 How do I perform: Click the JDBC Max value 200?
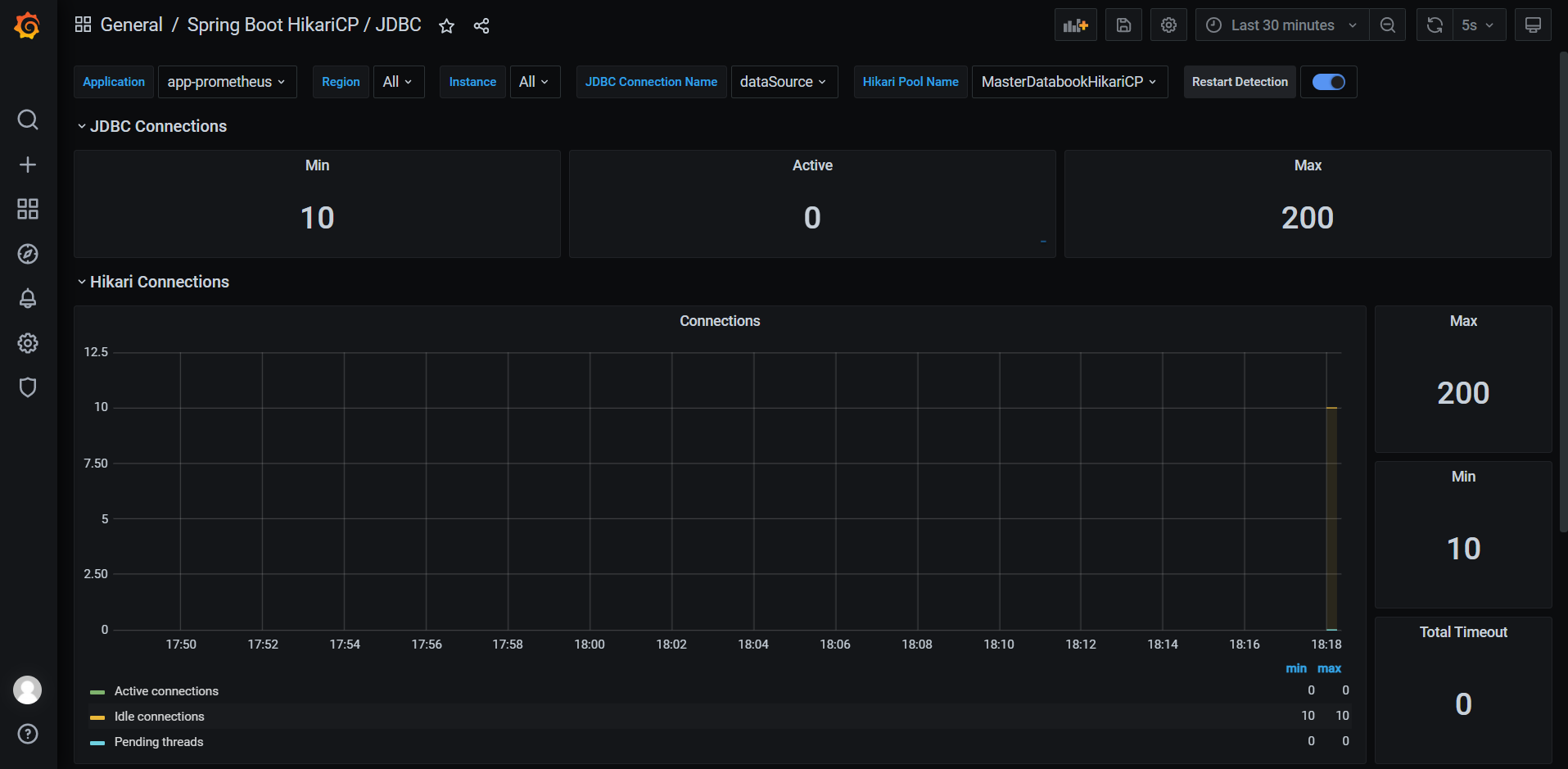1308,218
